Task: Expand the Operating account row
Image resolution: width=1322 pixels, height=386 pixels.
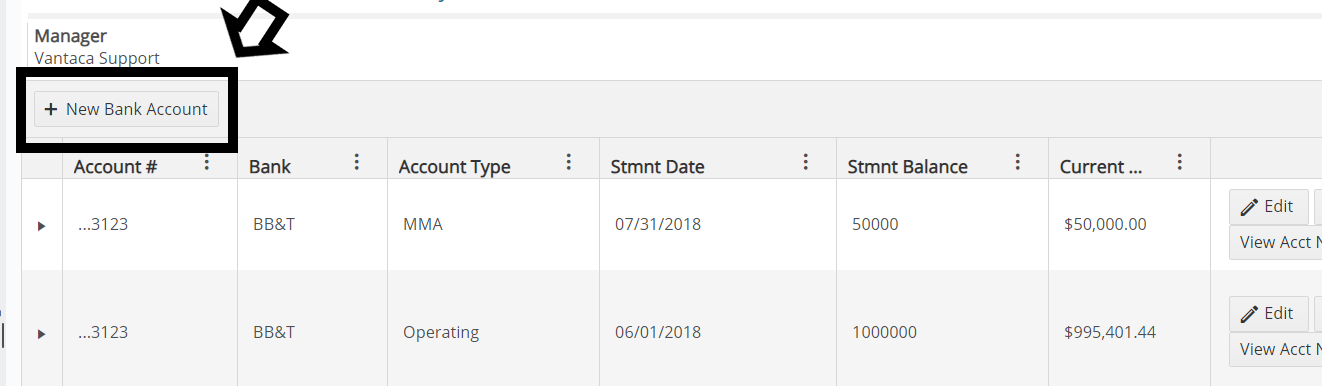Action: pyautogui.click(x=41, y=333)
